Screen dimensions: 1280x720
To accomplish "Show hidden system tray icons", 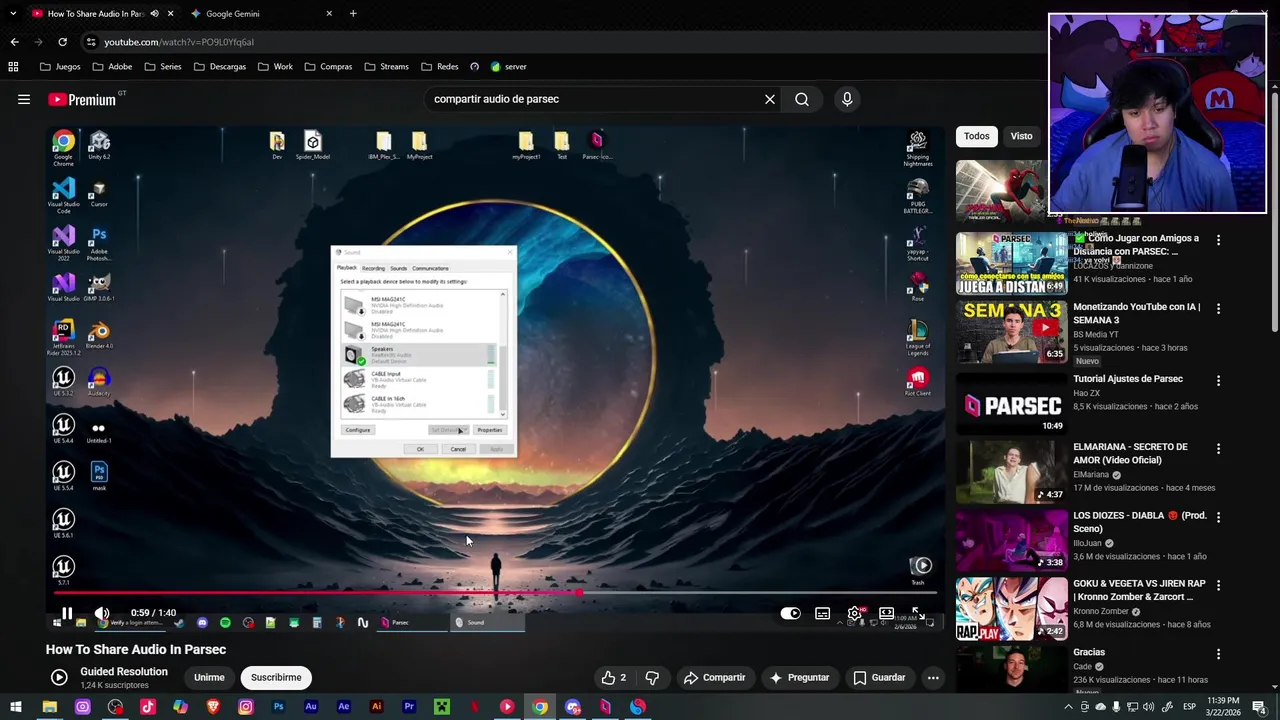I will pyautogui.click(x=1068, y=707).
